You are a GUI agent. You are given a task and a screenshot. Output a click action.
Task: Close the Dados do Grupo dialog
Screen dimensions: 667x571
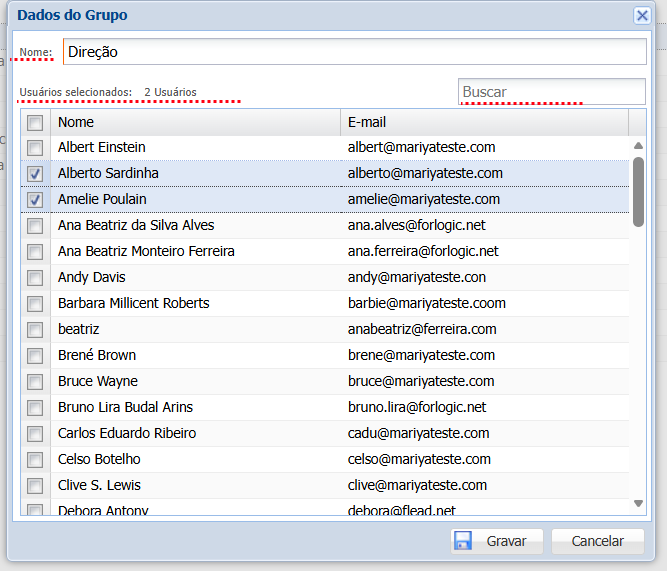point(642,15)
